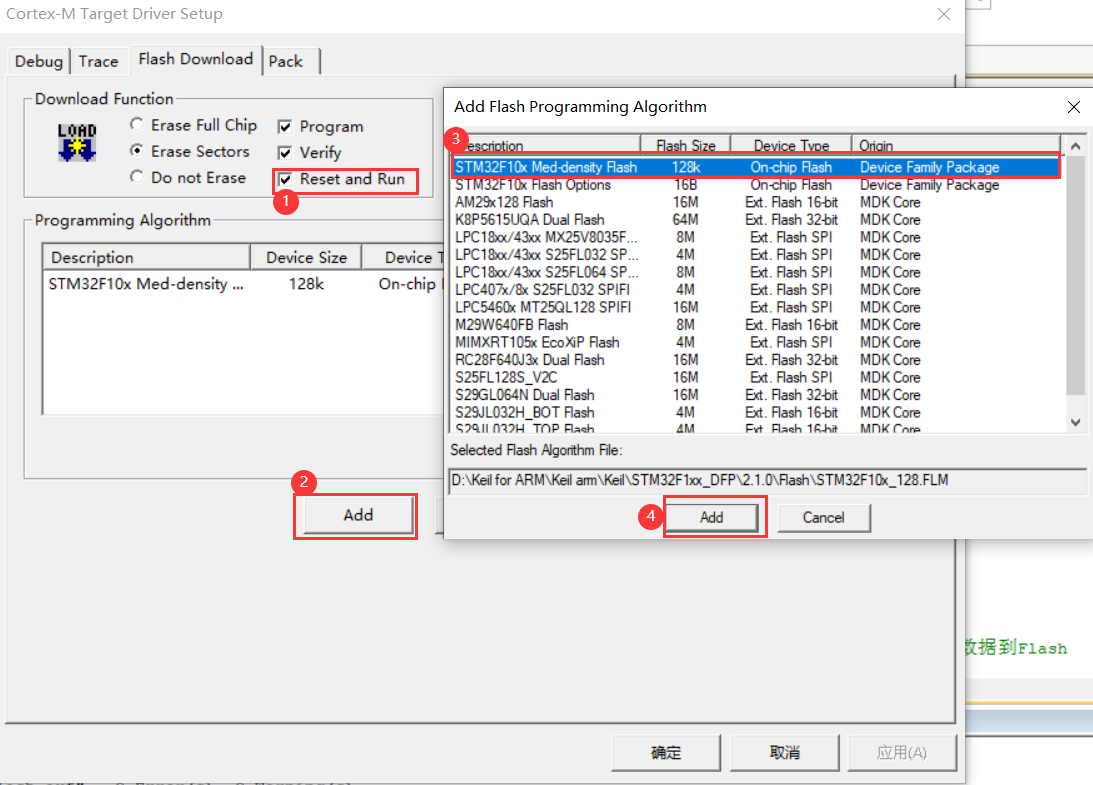This screenshot has width=1093, height=785.
Task: Click the algorithm list scroll-down arrow
Action: click(1076, 422)
